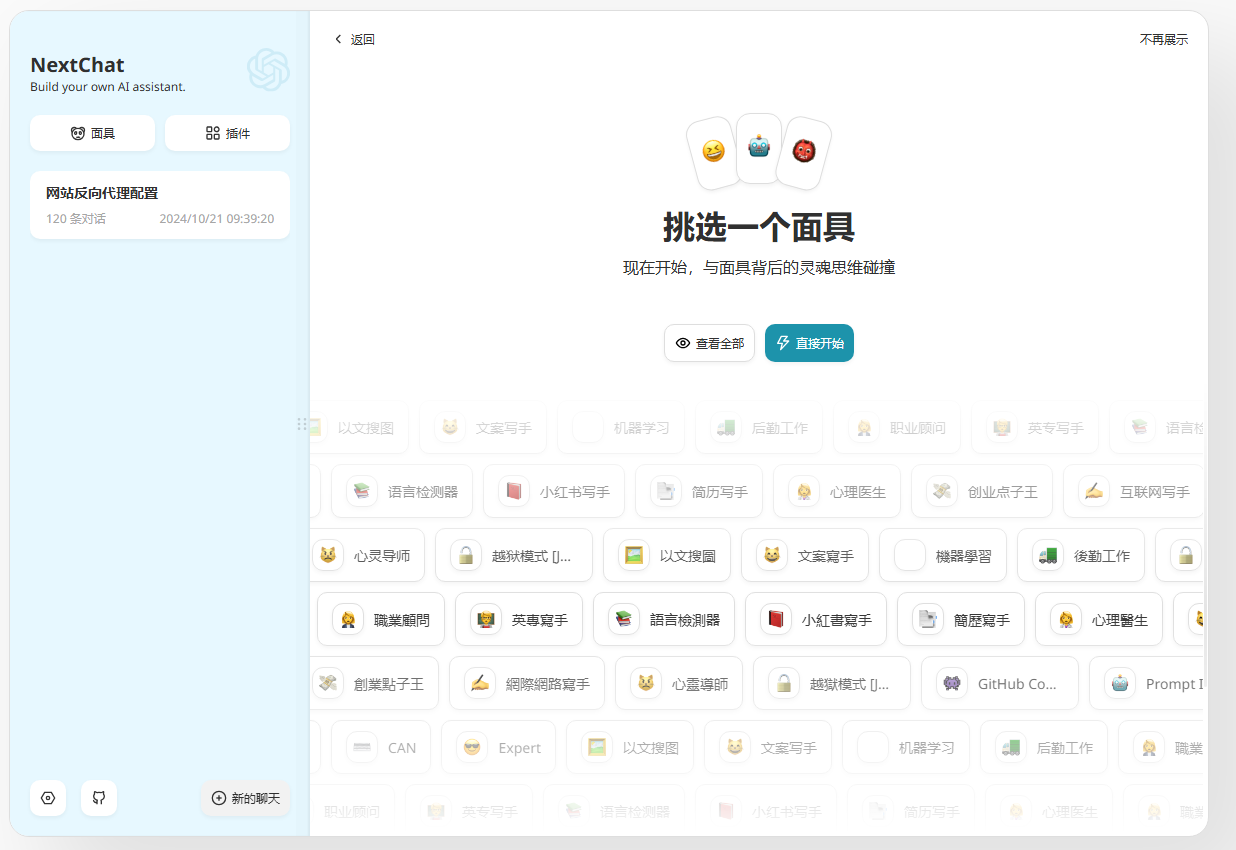This screenshot has height=850, width=1236.
Task: Go back using the 返回 chevron
Action: coord(354,40)
